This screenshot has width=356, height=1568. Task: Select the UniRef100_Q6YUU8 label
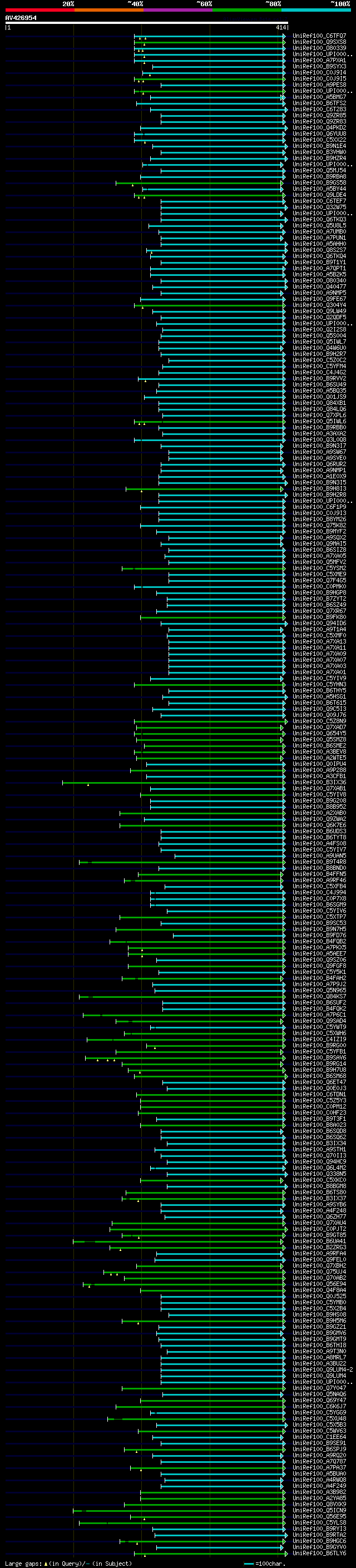tap(319, 134)
